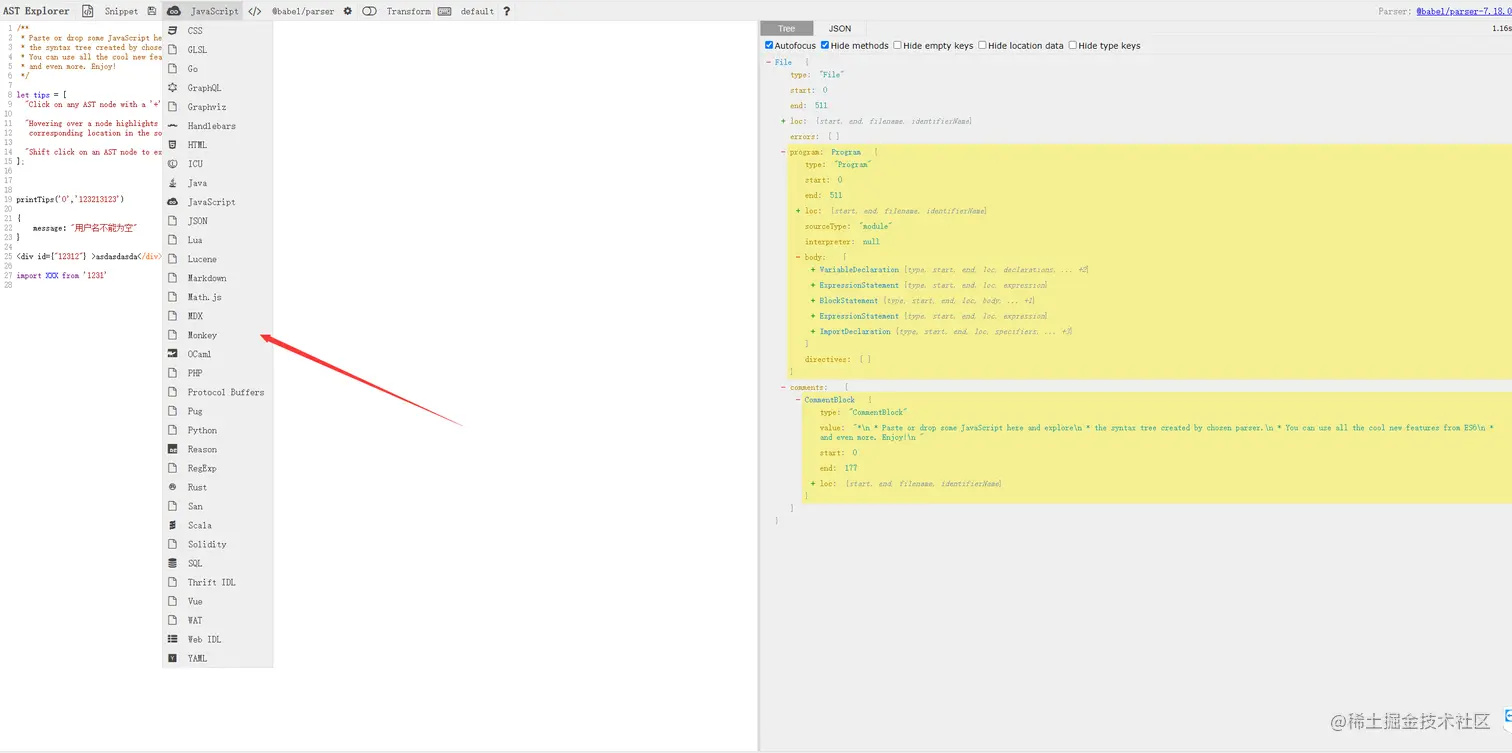Click the Web IDL list icon
Viewport: 1512px width, 753px height.
173,639
